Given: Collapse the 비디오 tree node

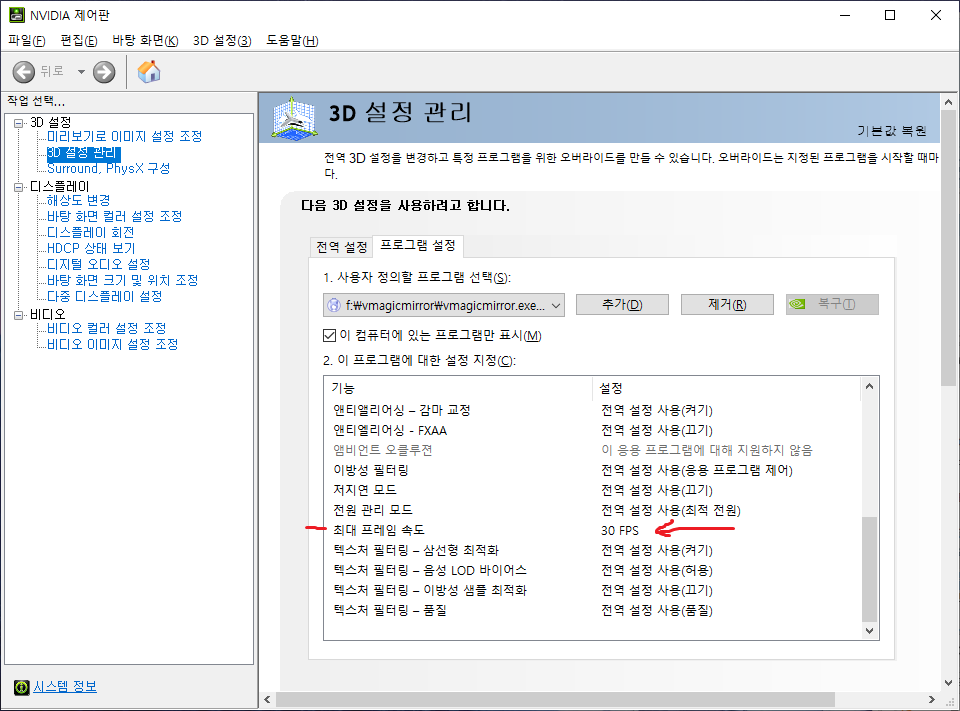Looking at the screenshot, I should [18, 315].
